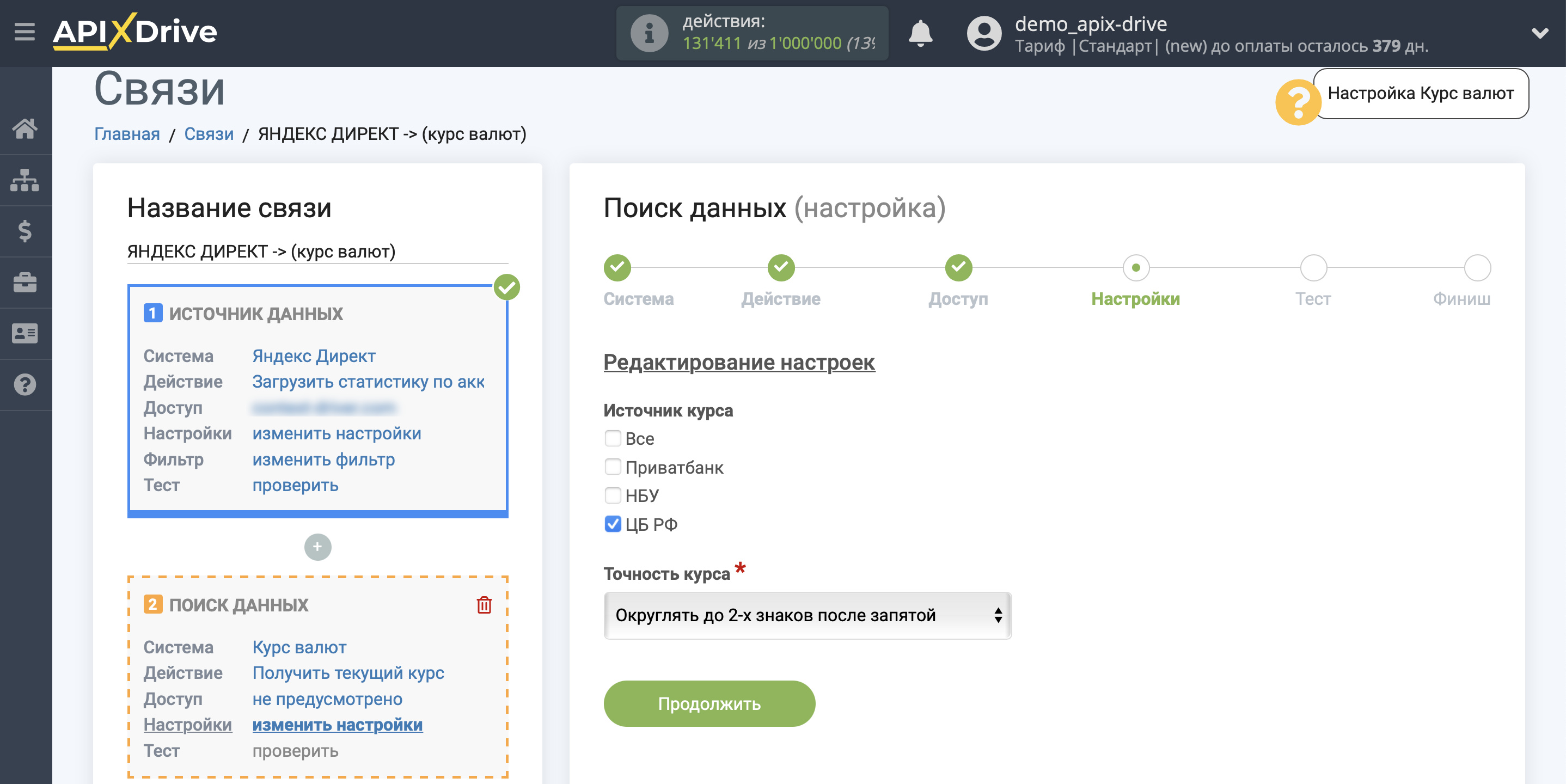1566x784 pixels.
Task: Uncheck the ЦБ РФ checkbox
Action: [613, 524]
